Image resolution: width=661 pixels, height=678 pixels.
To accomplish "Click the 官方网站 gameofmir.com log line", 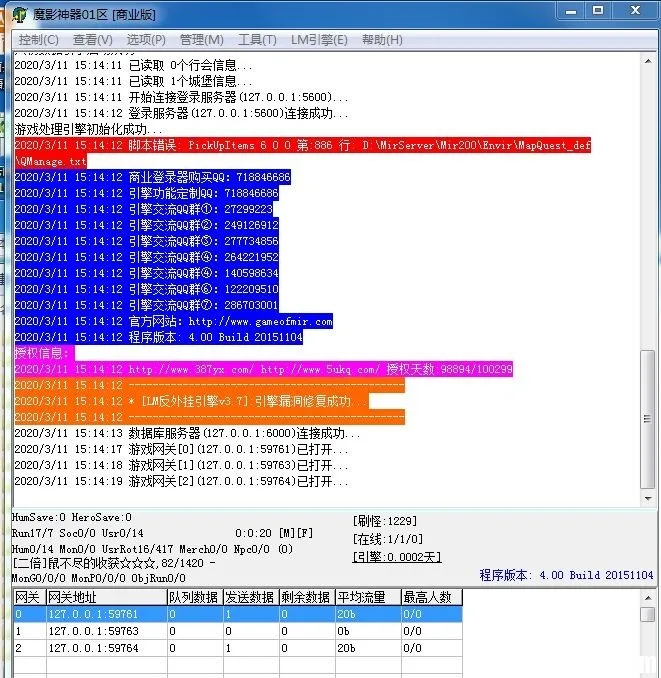I will [173, 322].
